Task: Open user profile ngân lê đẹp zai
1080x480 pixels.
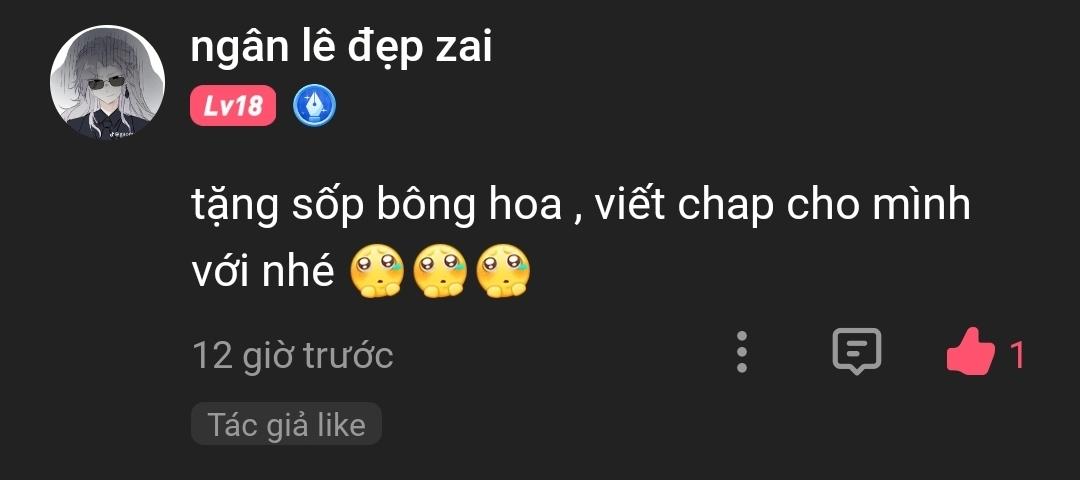Action: click(x=341, y=48)
